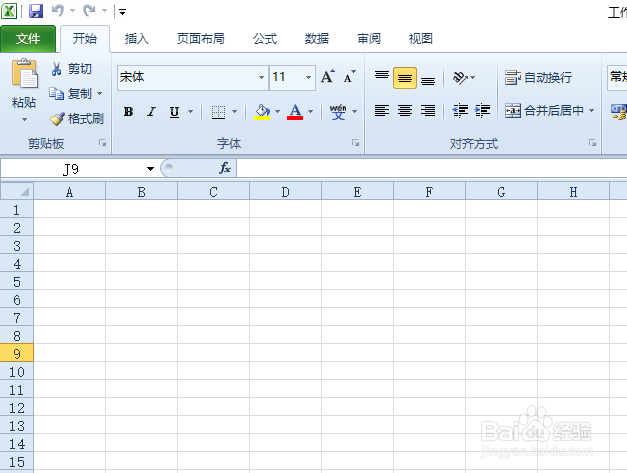Open the 对齐方式 dialog launcher

592,143
